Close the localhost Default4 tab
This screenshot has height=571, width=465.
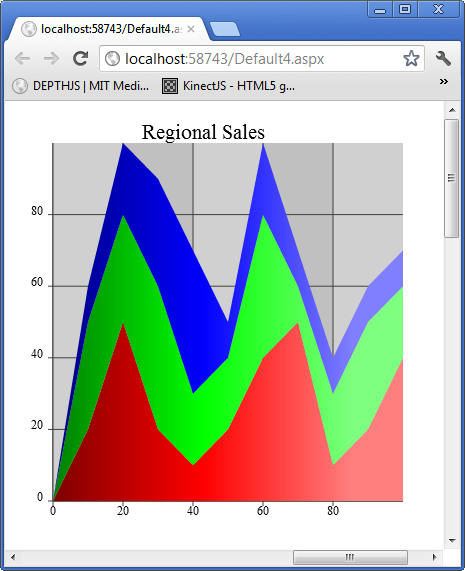(191, 29)
